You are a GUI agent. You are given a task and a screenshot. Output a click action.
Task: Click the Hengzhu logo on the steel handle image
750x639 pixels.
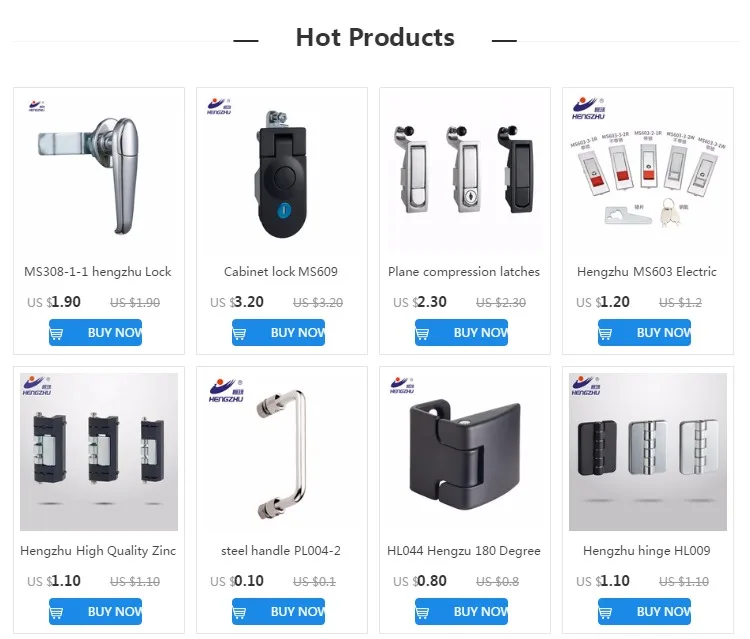pos(226,391)
